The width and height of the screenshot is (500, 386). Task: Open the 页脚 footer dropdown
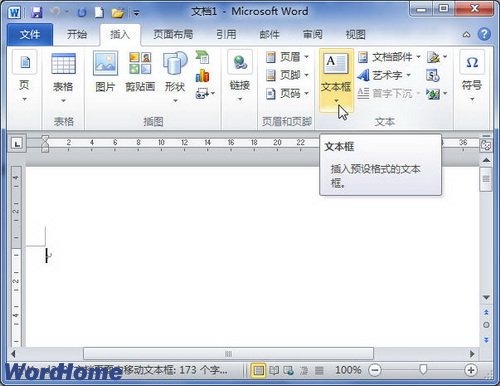(287, 75)
